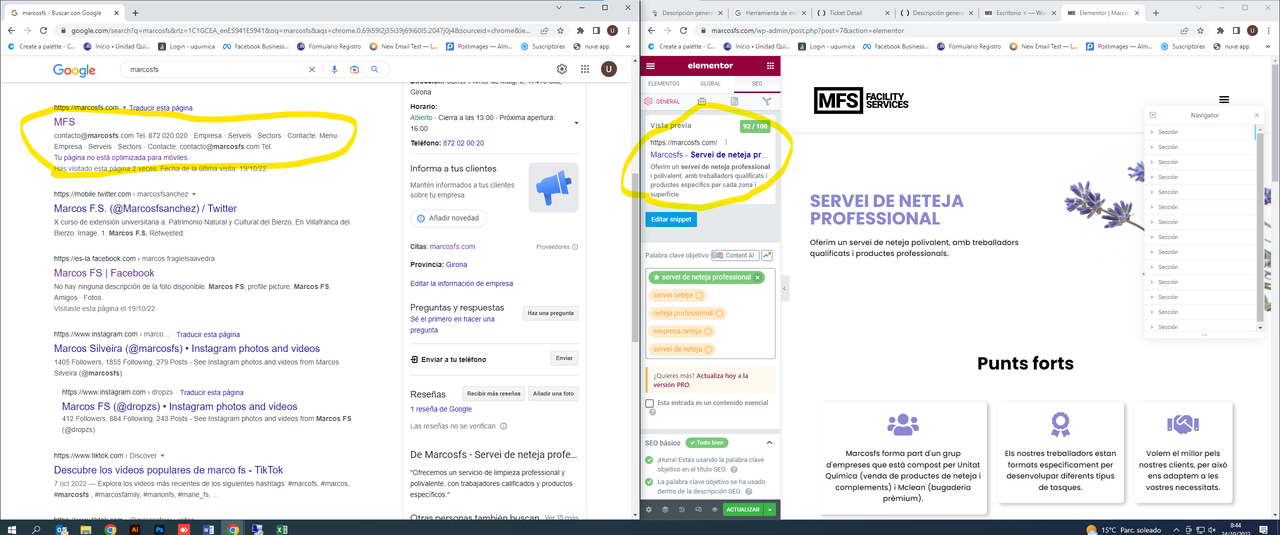Remove the 'servei neteja' keyword tag

[699, 295]
